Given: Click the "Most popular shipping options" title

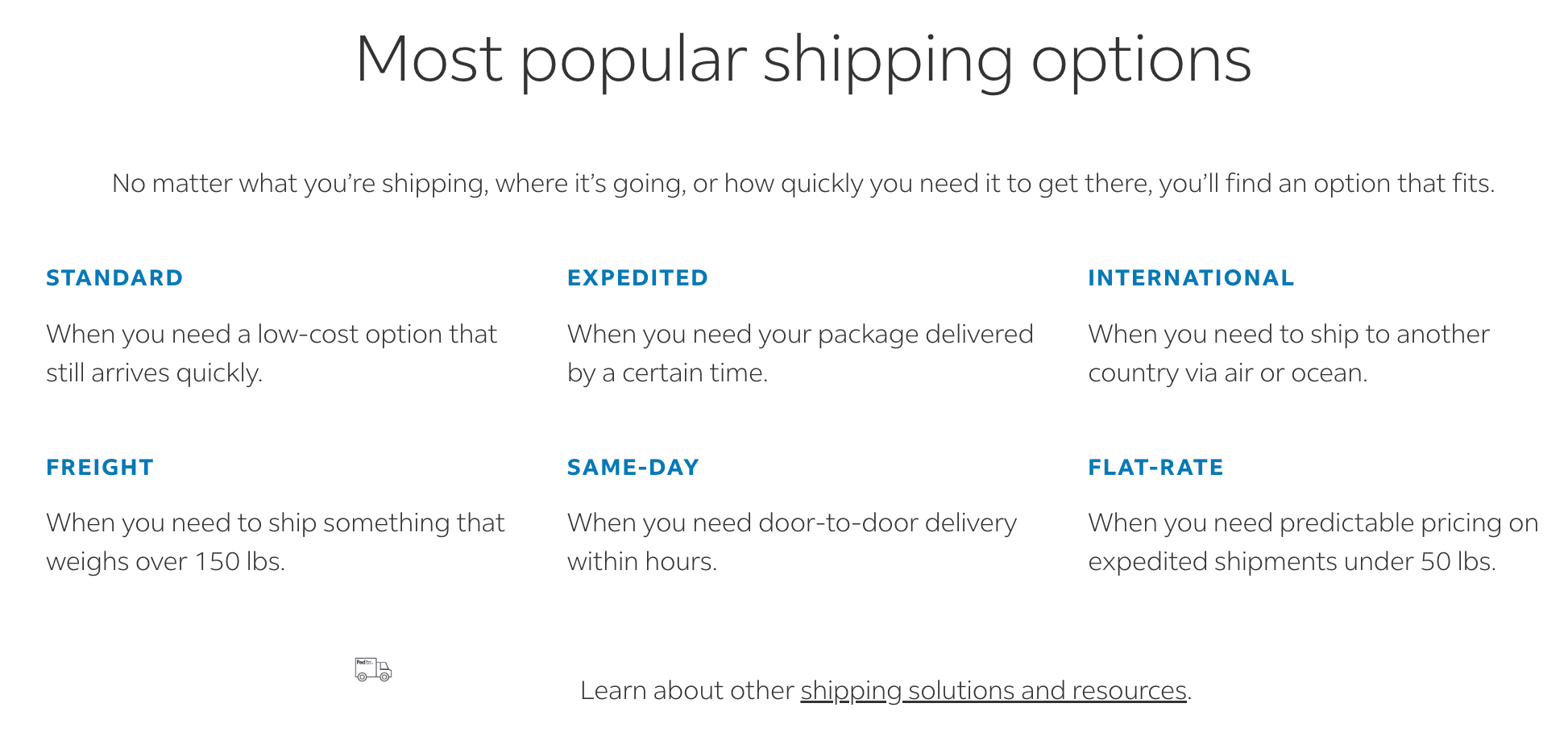Looking at the screenshot, I should 803,60.
